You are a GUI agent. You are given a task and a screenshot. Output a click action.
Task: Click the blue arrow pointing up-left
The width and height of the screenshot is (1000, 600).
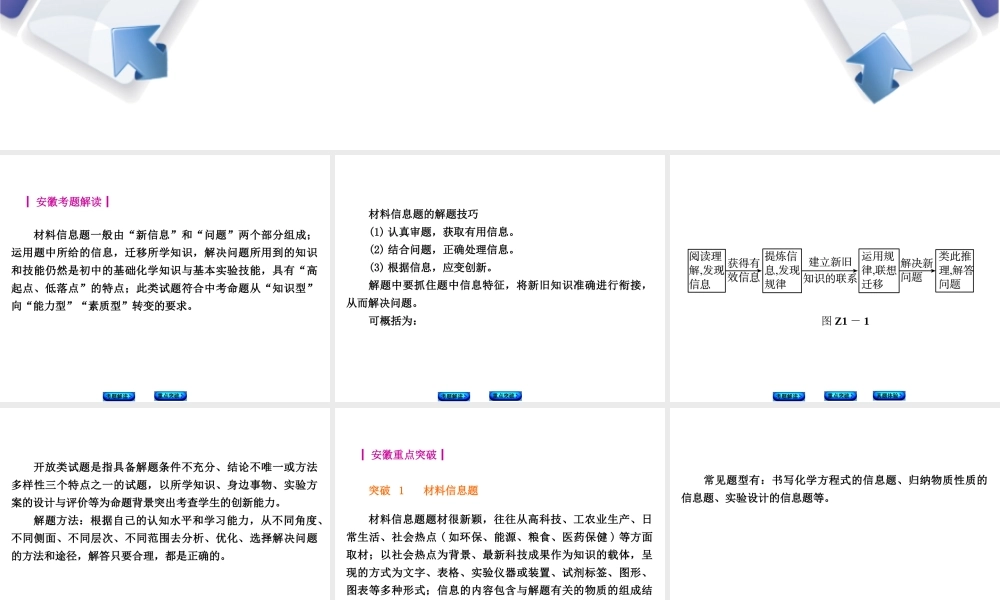pos(138,52)
